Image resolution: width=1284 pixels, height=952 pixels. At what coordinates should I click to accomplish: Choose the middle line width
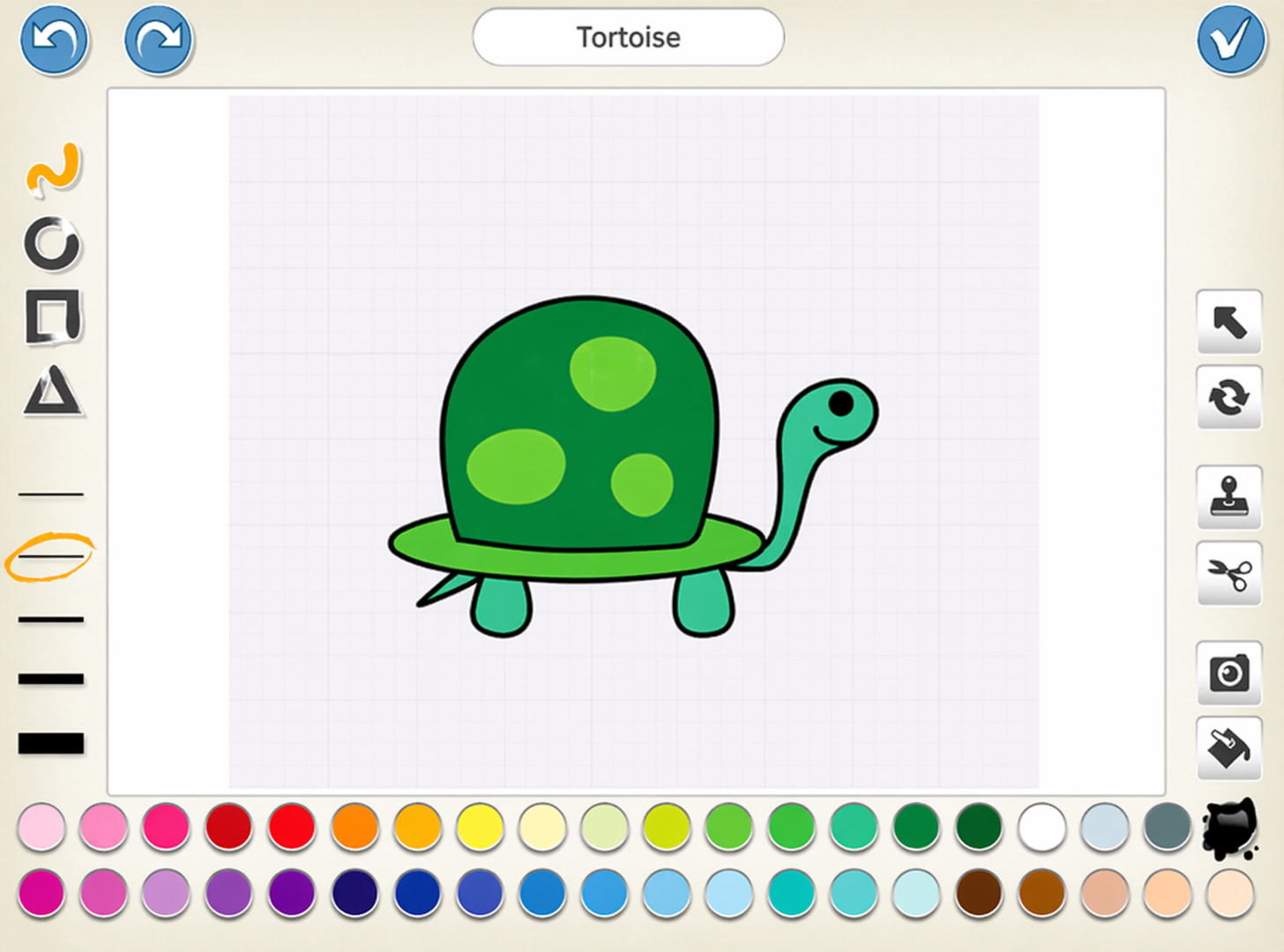51,620
